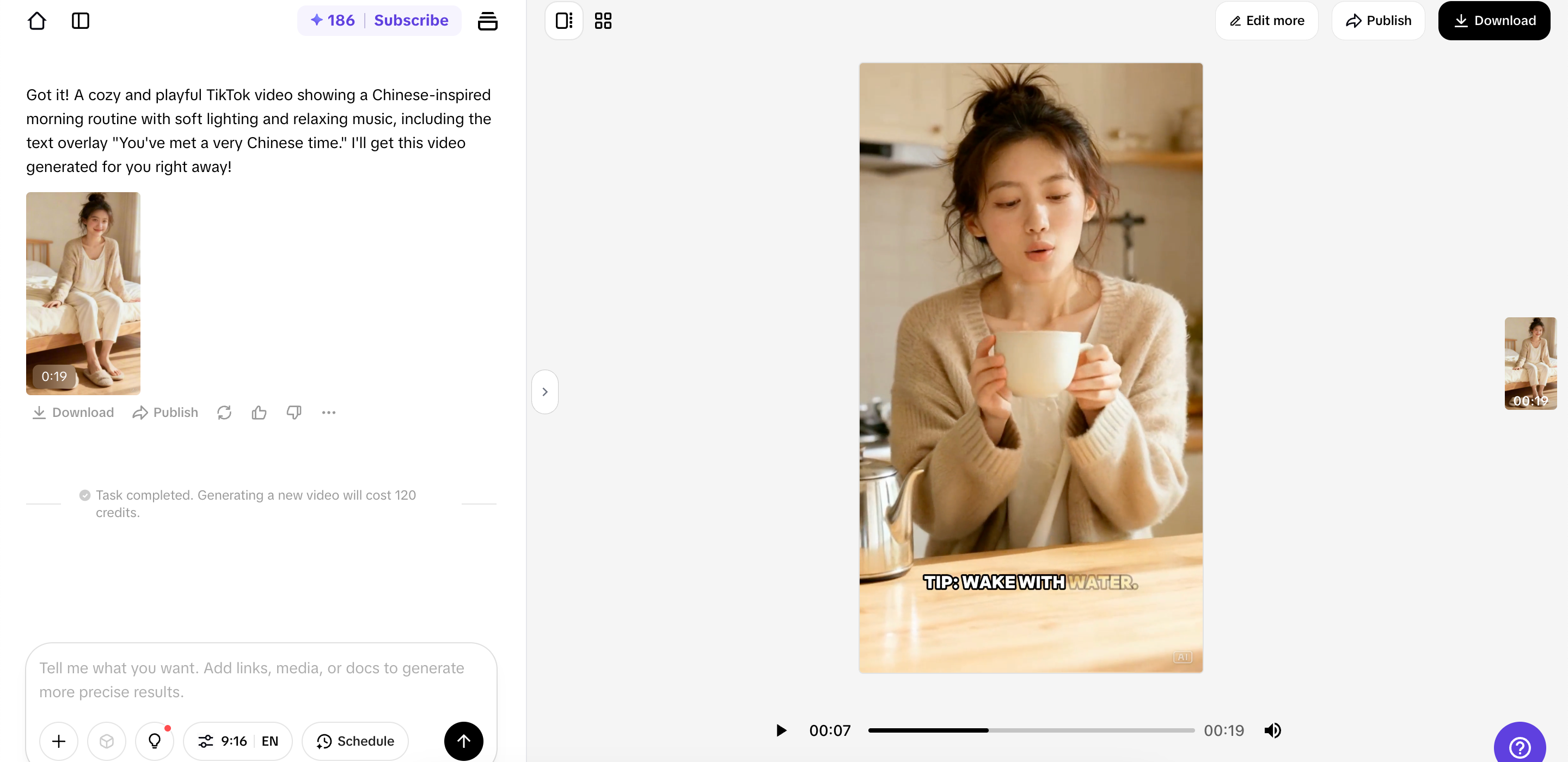The width and height of the screenshot is (1568, 762).
Task: Click the Publish button at top right
Action: click(x=1378, y=20)
